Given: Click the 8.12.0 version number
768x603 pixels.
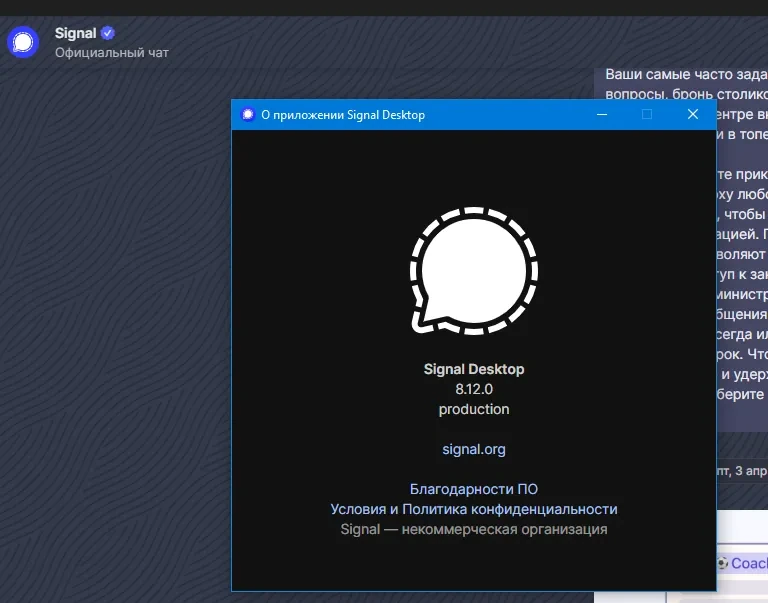Looking at the screenshot, I should [x=474, y=389].
